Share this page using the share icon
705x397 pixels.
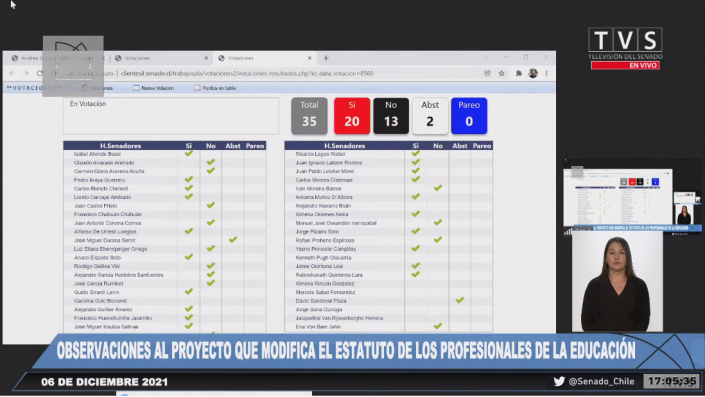(x=487, y=73)
